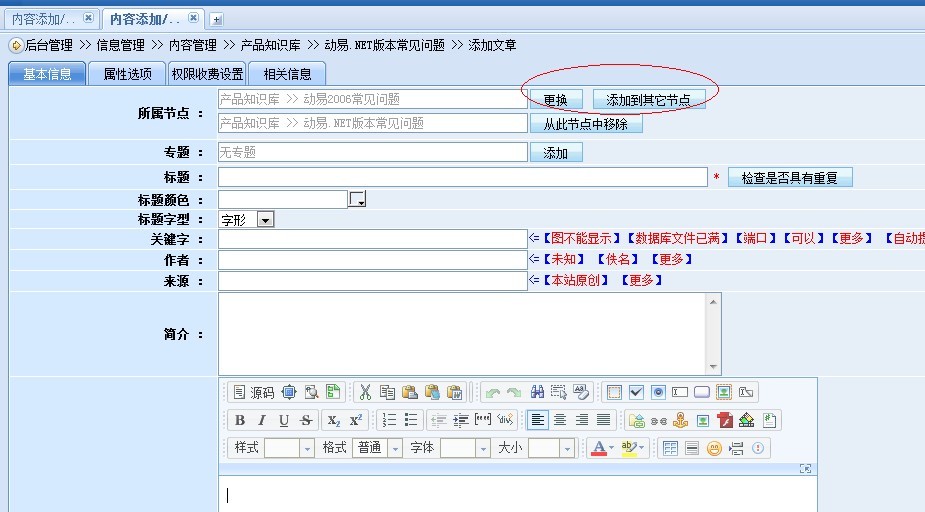Click the insert table icon
Viewport: 925px width, 512px height.
tap(670, 448)
